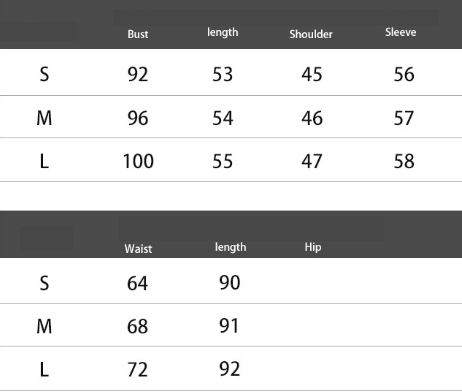Click size M row in top table
The width and height of the screenshot is (462, 392).
231,117
